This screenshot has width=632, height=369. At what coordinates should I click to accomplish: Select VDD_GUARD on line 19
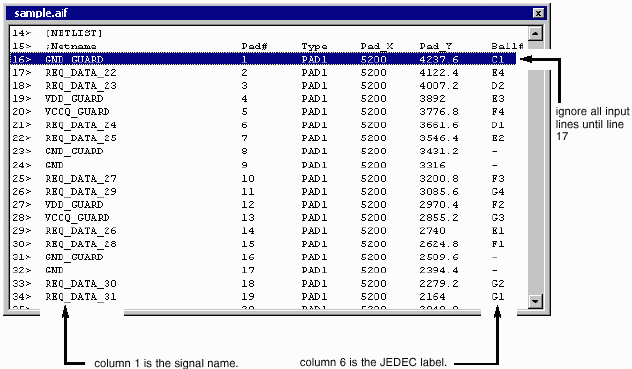(x=74, y=98)
